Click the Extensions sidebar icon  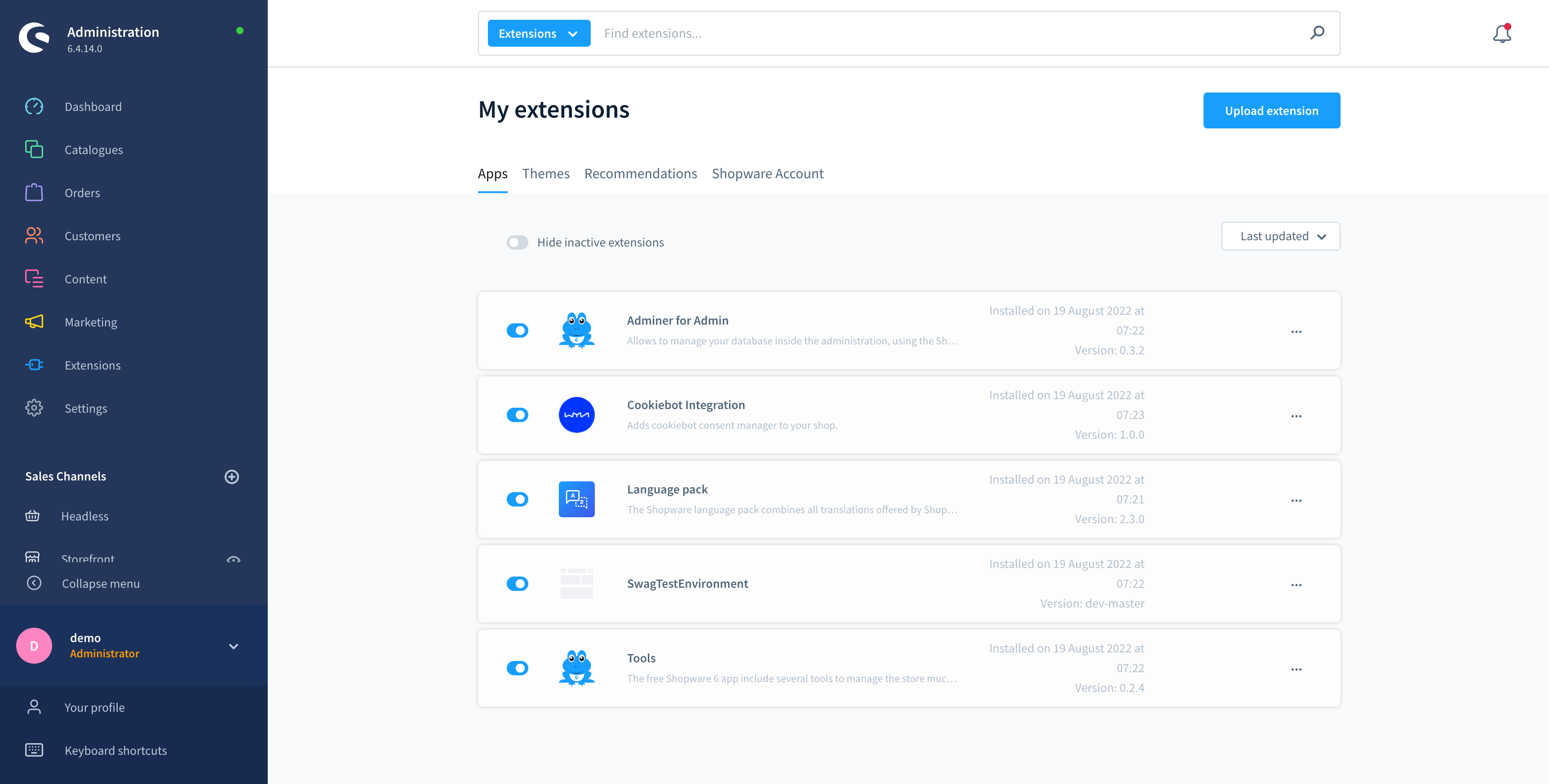(35, 364)
